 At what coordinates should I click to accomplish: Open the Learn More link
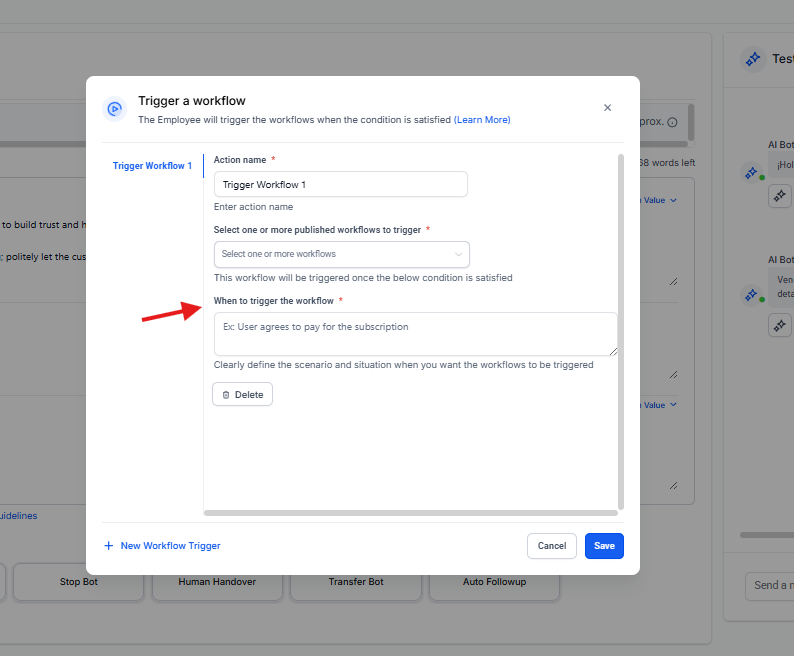click(482, 120)
